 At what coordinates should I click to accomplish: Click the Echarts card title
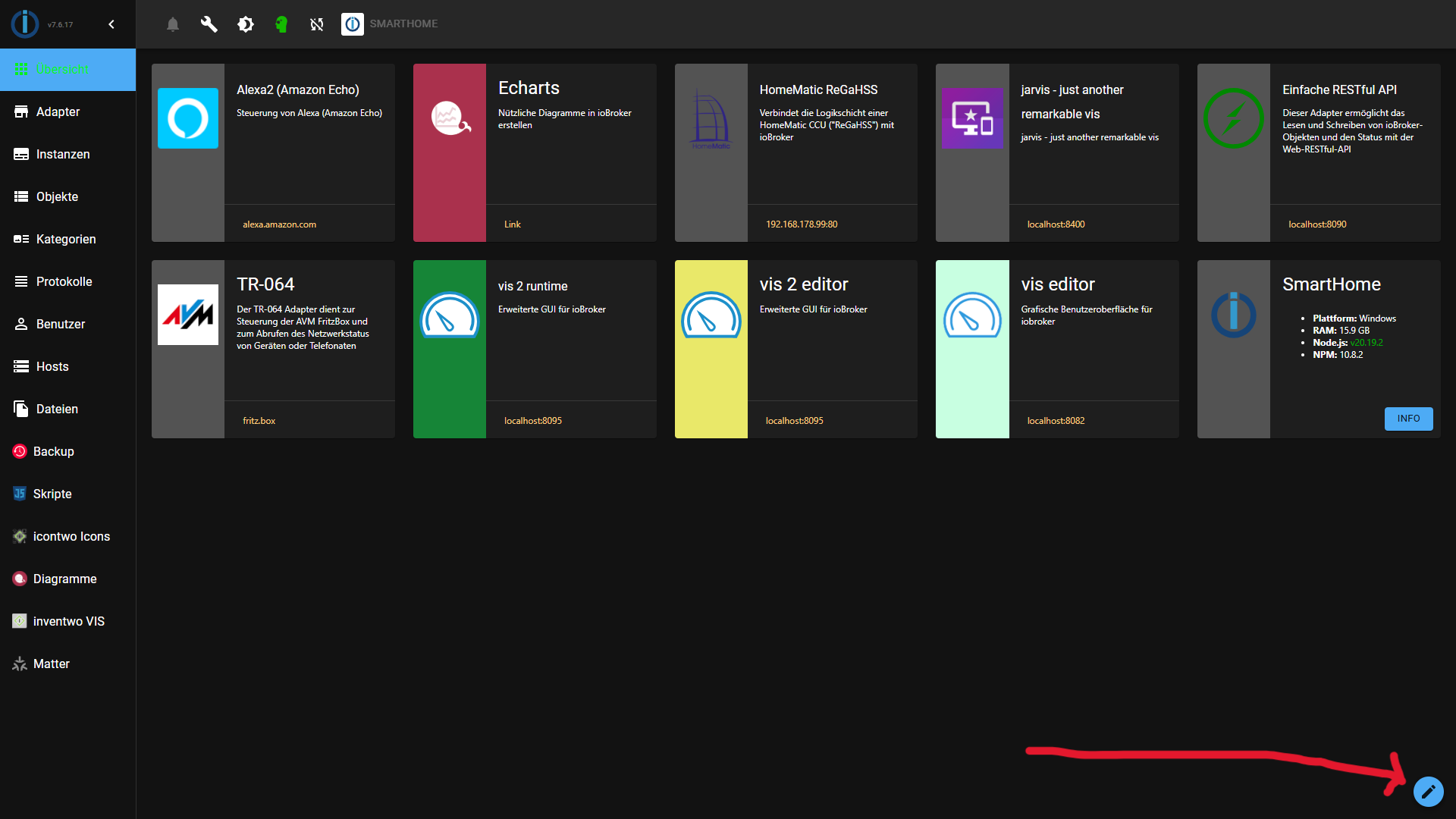point(529,88)
